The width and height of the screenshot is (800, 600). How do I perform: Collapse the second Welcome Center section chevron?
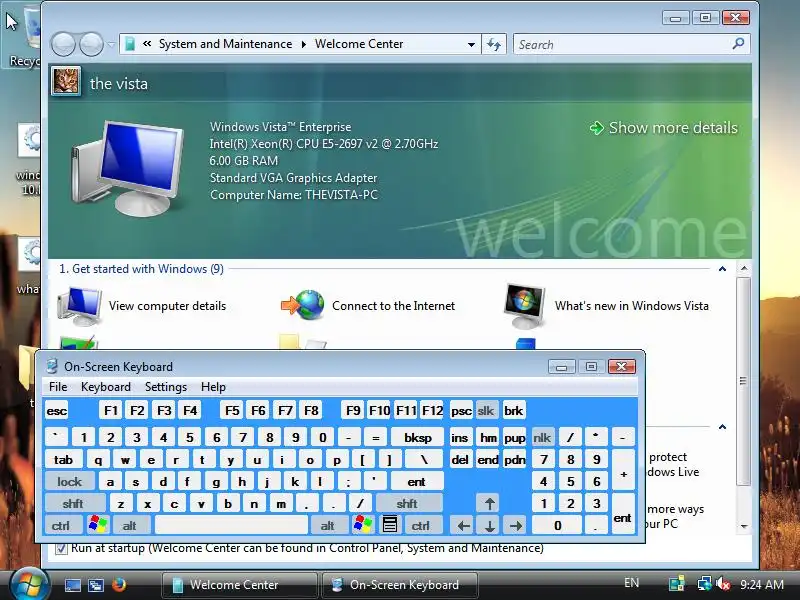tap(722, 427)
